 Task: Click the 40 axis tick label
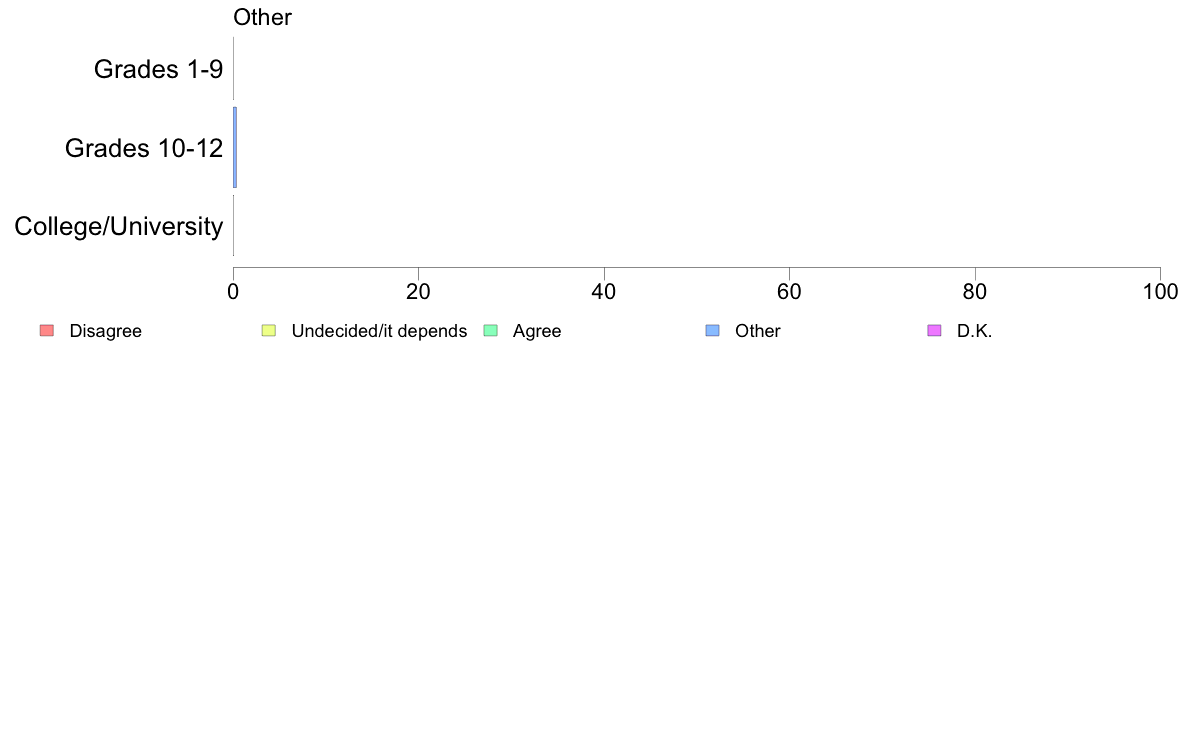click(x=604, y=292)
